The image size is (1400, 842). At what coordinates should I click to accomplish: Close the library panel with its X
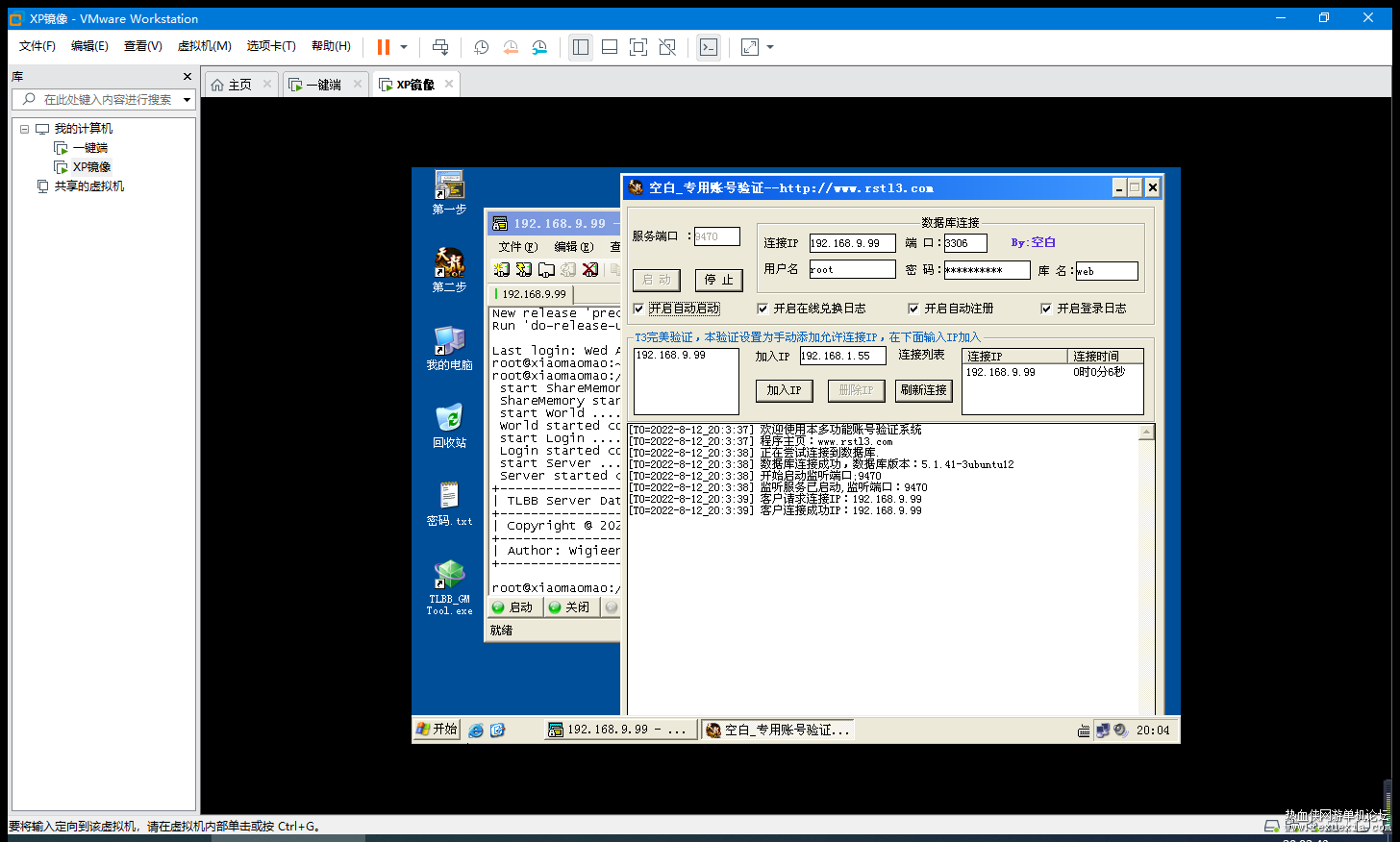click(187, 76)
